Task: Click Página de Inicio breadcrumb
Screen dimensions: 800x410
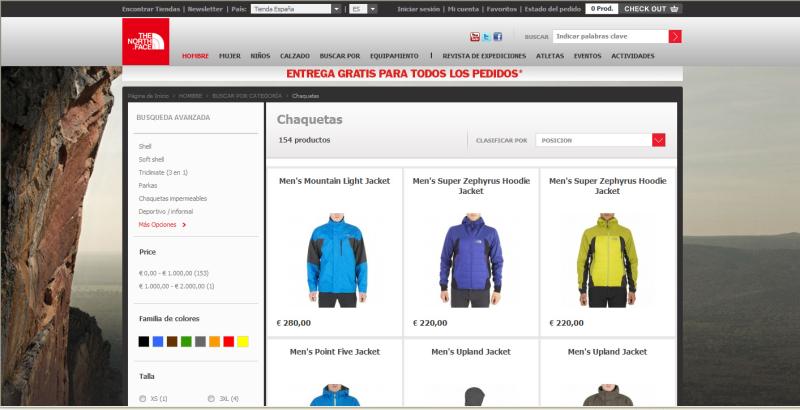Action: pos(148,96)
